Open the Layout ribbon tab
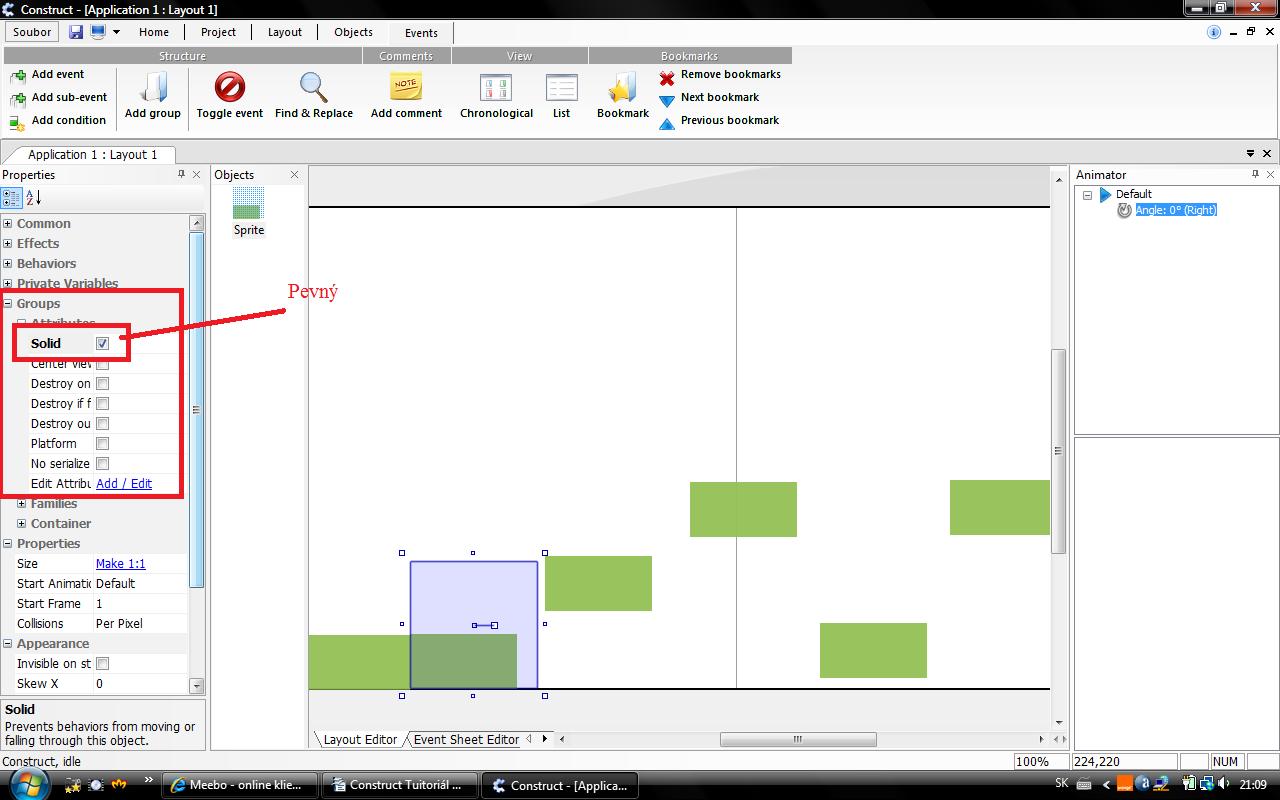This screenshot has width=1280, height=800. pyautogui.click(x=285, y=32)
